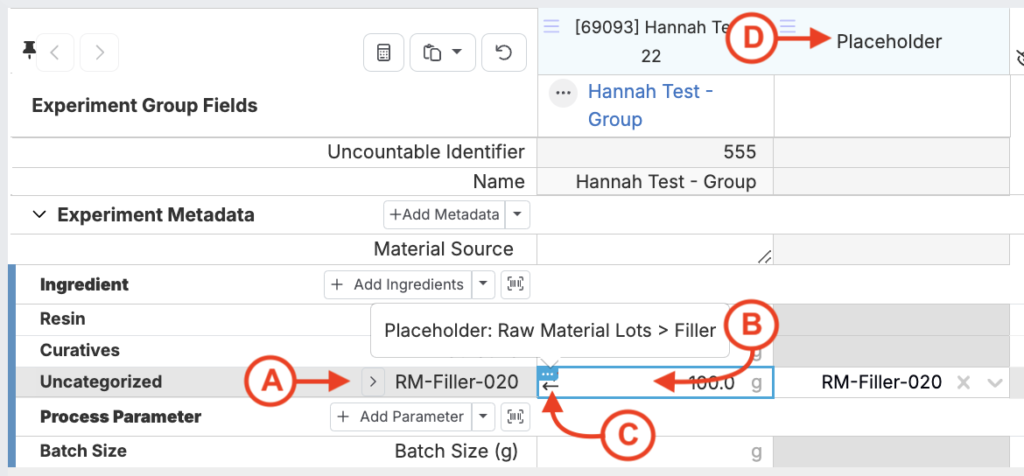This screenshot has width=1024, height=476.
Task: Select the Name cell Hannah Test - Group
Action: pos(655,181)
